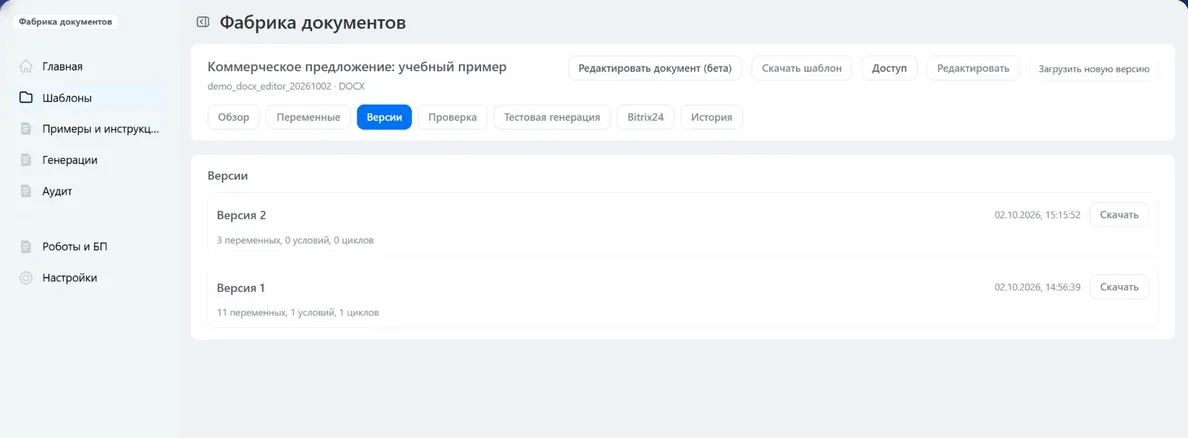Open Шаблоны section in sidebar
1188x438 pixels.
pos(89,98)
